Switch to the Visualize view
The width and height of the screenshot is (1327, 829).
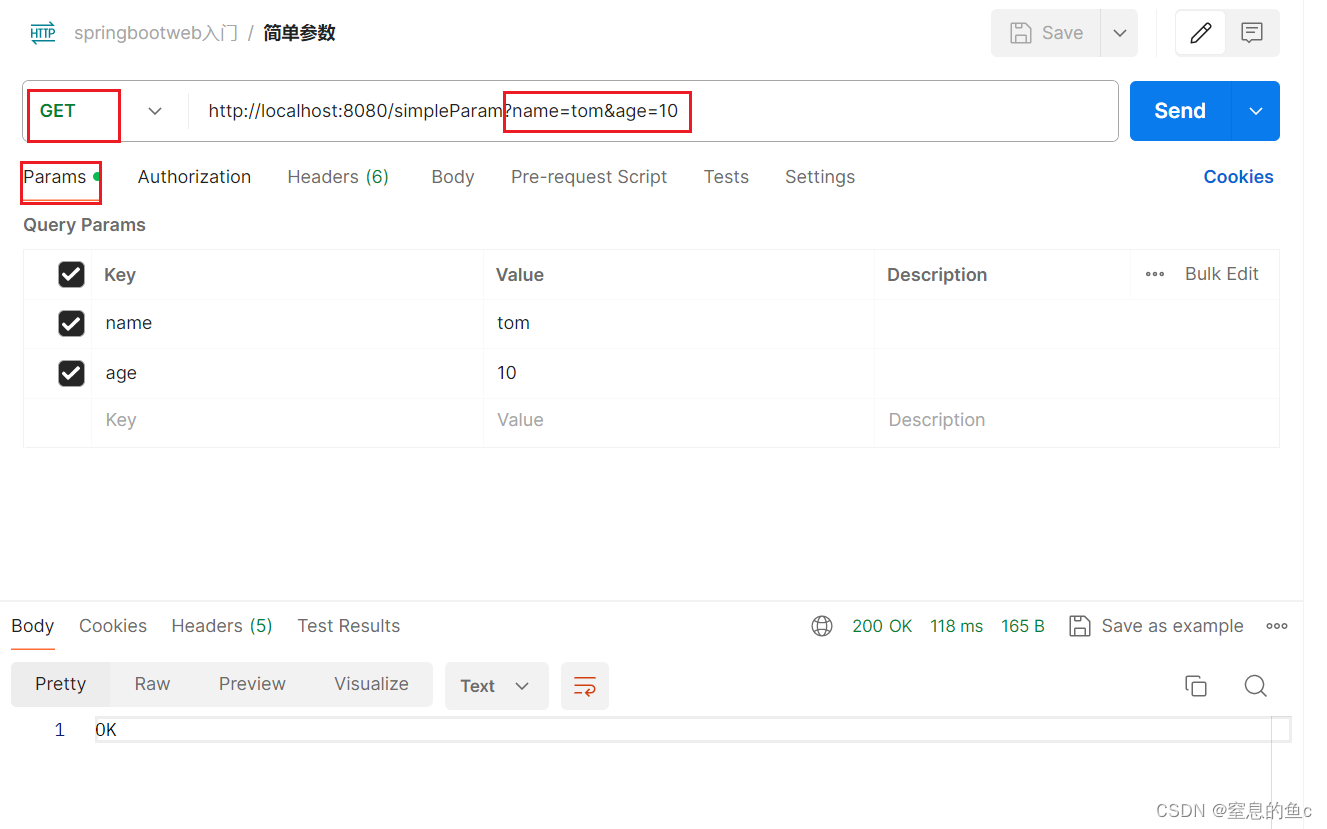coord(372,684)
